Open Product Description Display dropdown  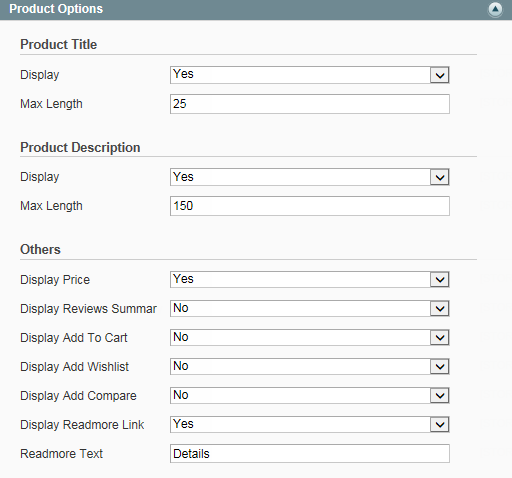[x=310, y=177]
